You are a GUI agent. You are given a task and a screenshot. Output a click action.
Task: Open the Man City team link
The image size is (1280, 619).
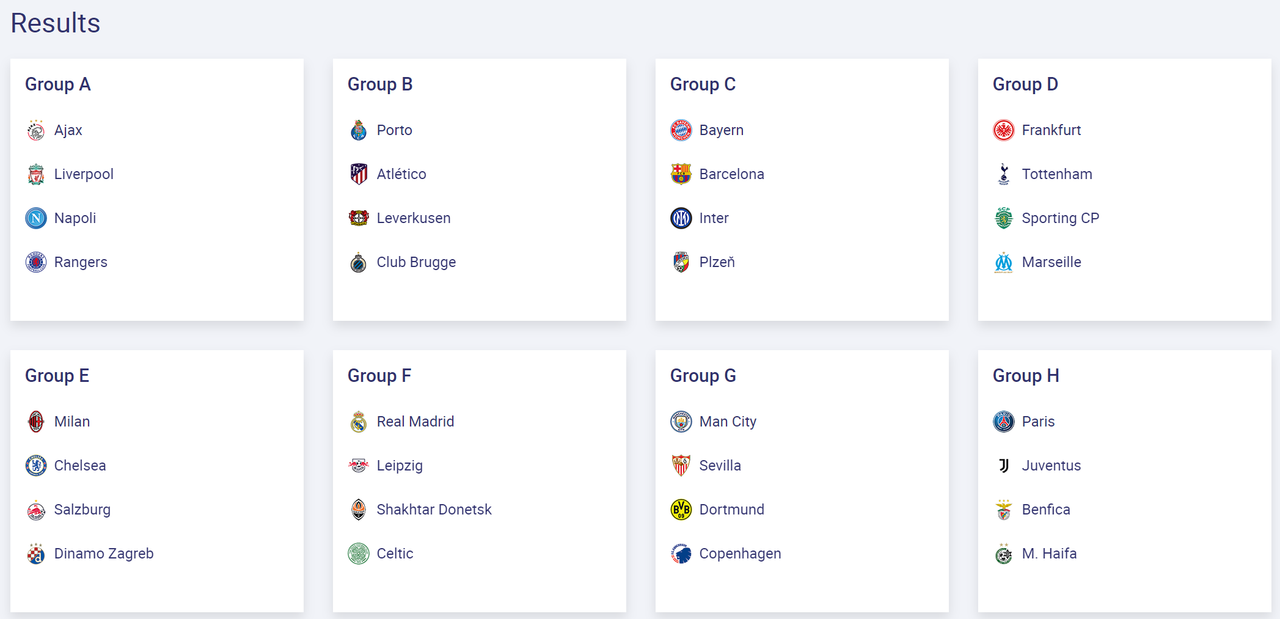click(728, 421)
